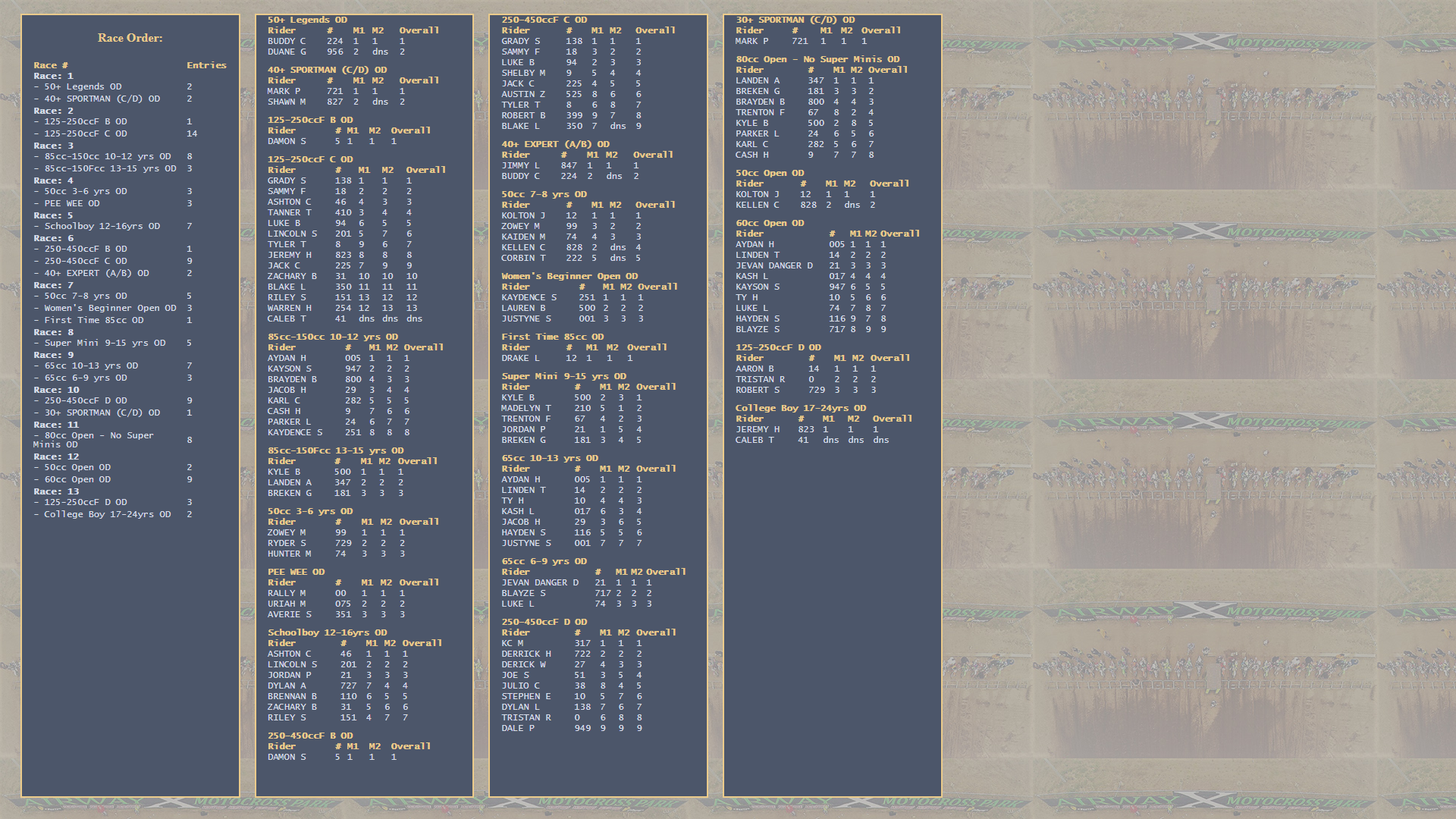Image resolution: width=1456 pixels, height=819 pixels.
Task: Click the "Schoolboy 12-16yrs OD" results table heading
Action: 328,632
